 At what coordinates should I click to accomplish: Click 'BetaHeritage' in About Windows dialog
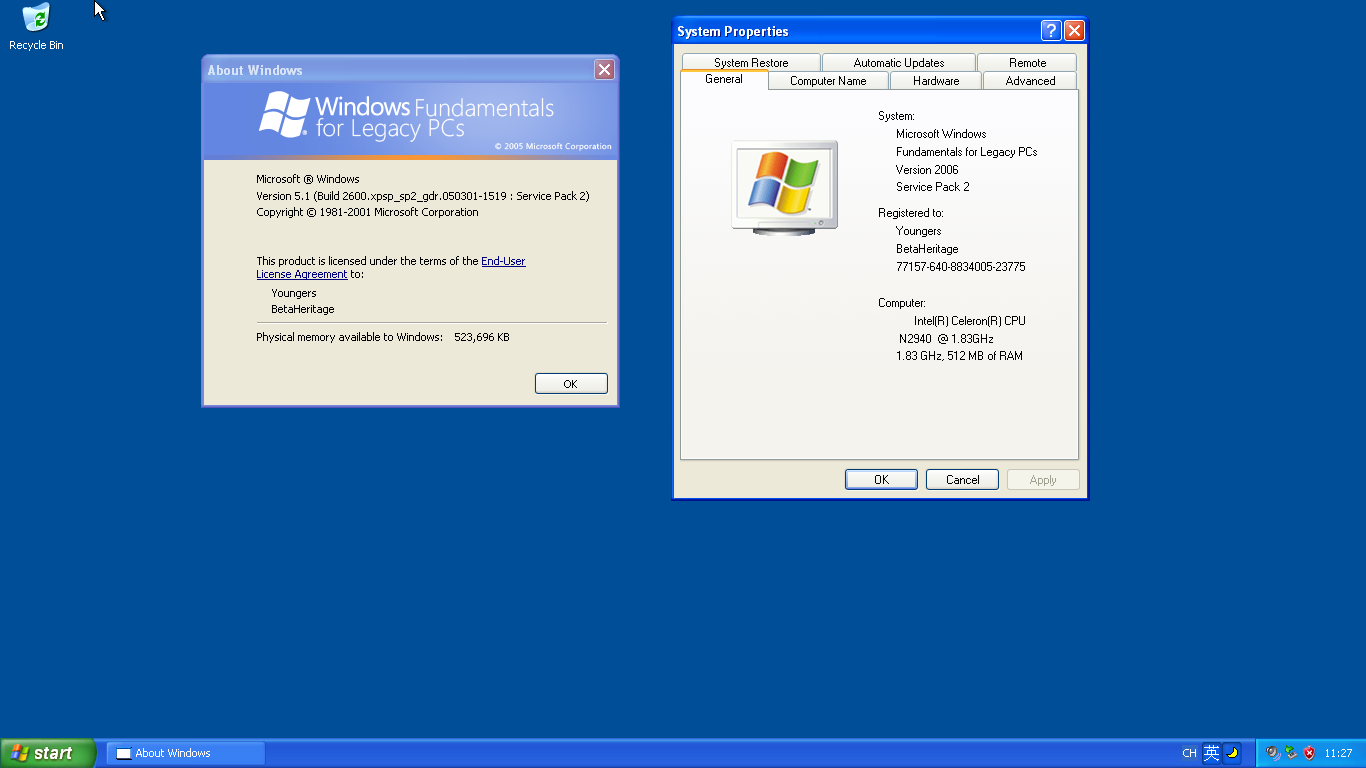[x=303, y=309]
